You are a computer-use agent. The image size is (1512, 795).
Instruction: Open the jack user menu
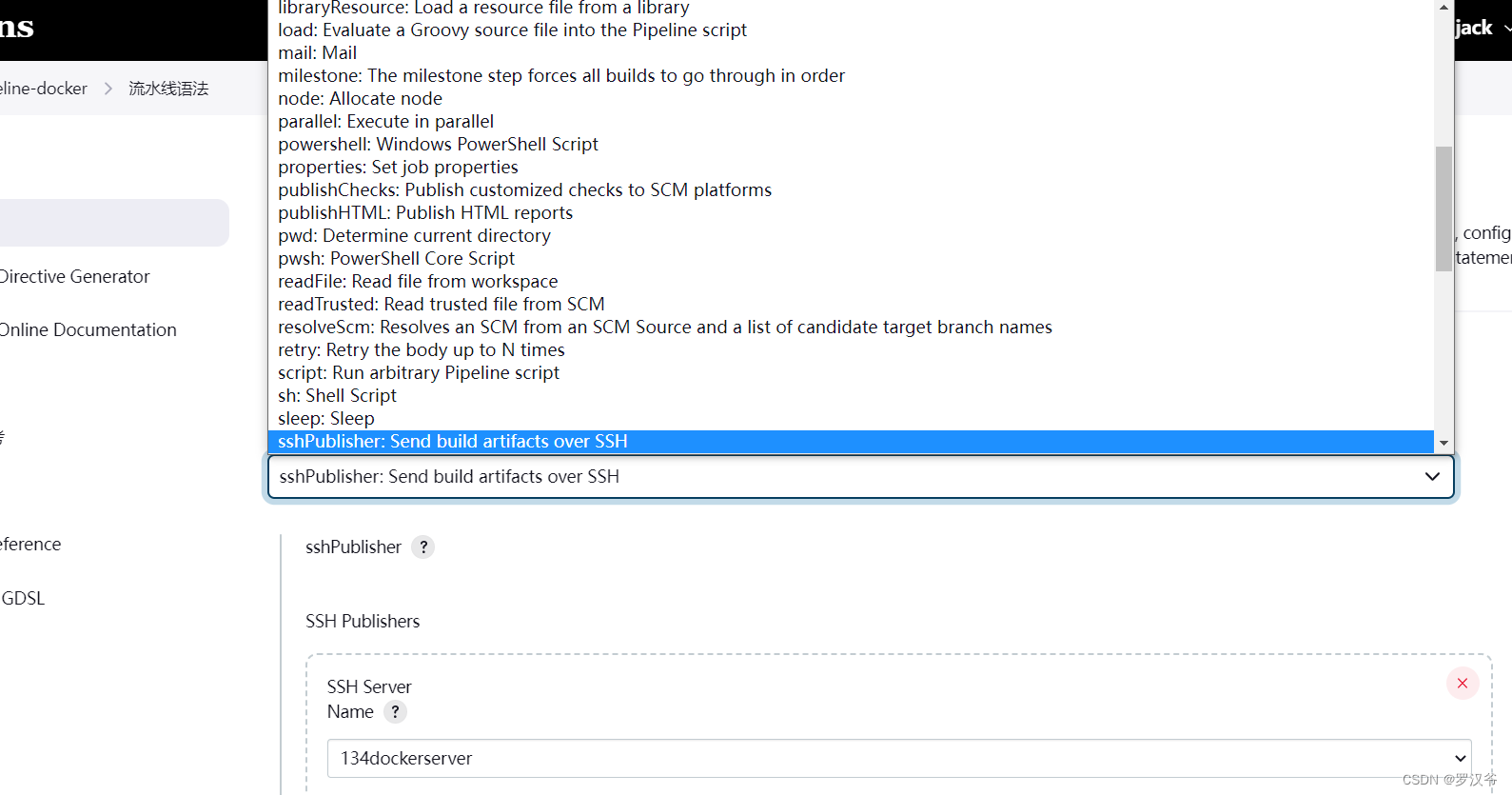pyautogui.click(x=1482, y=28)
